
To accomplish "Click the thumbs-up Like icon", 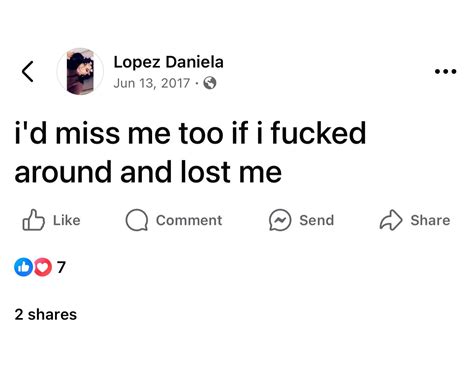I will (33, 220).
